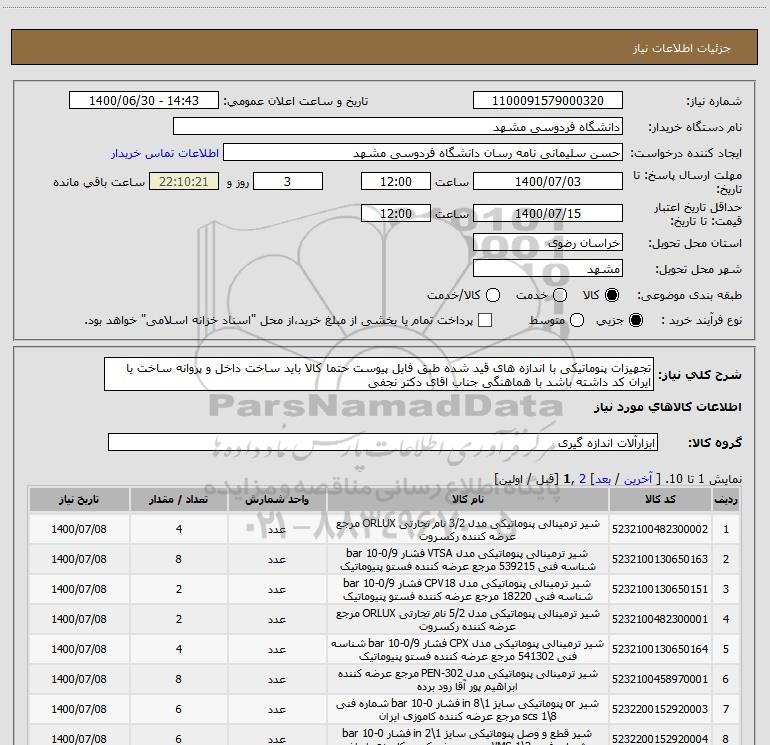The width and height of the screenshot is (770, 745).
Task: Click the CPX valve item name
Action: 468,649
